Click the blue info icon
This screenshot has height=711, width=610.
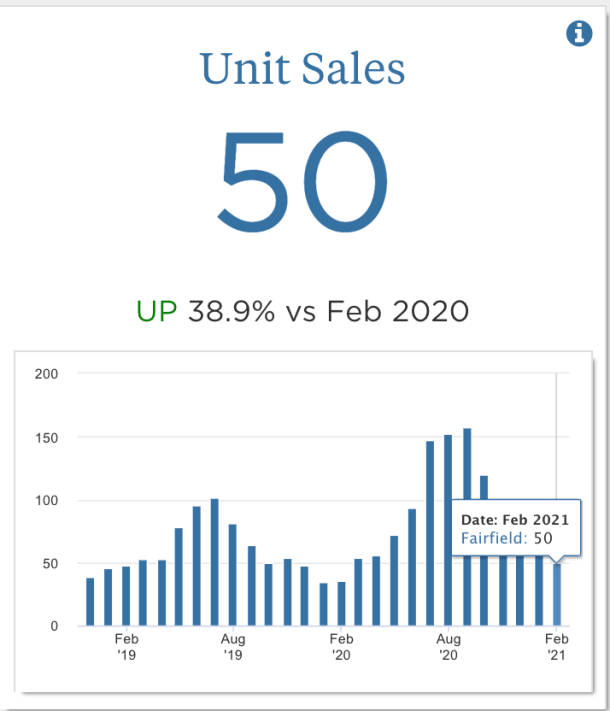(579, 34)
